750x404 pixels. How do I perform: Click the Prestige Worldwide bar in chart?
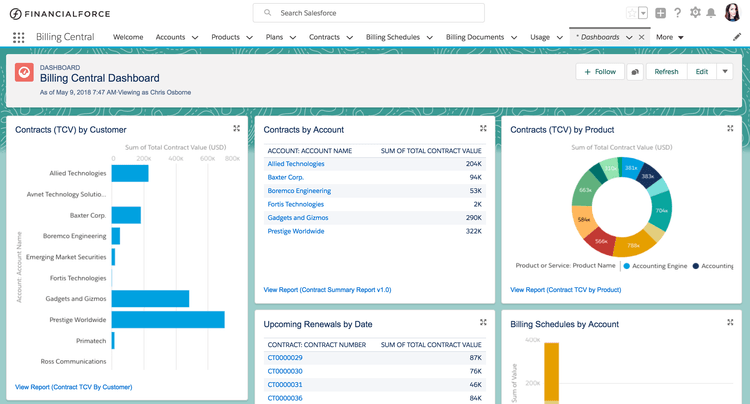coord(168,320)
